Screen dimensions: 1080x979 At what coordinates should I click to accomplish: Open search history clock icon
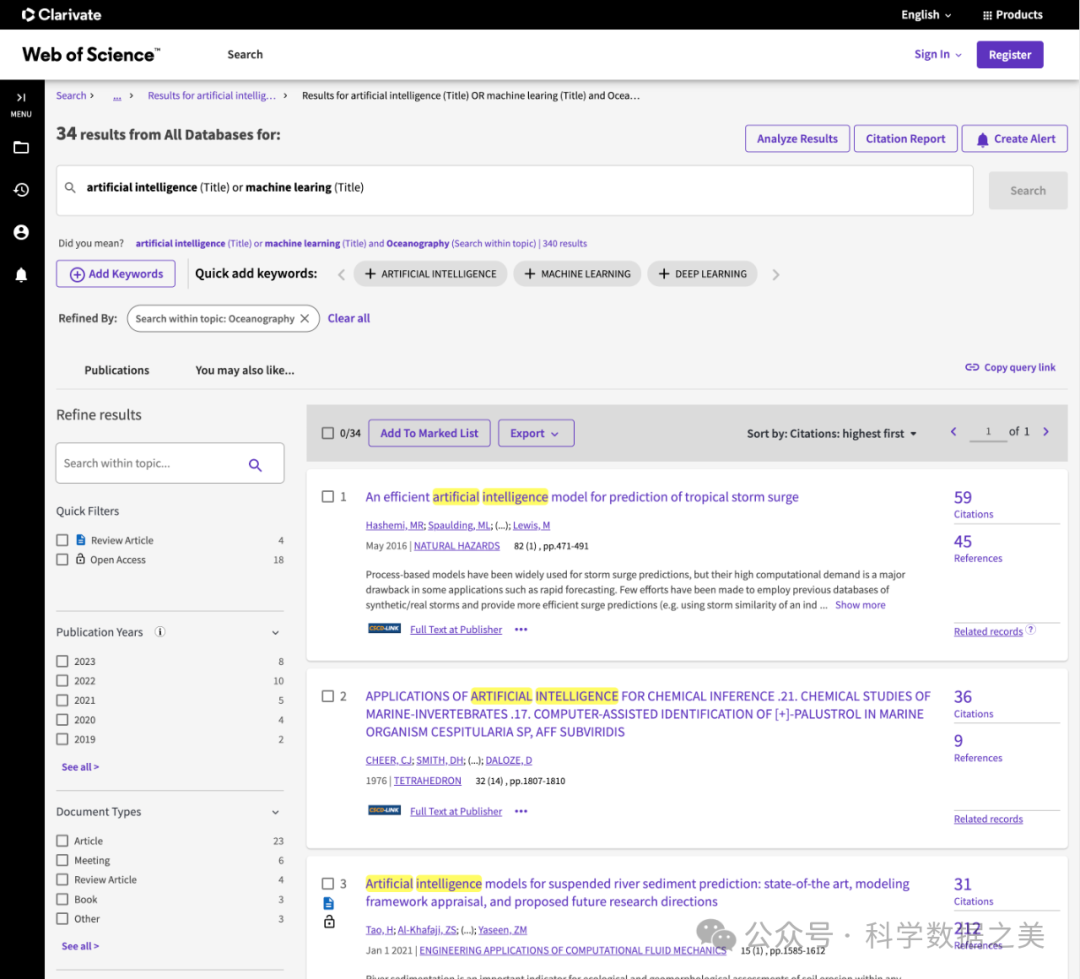pyautogui.click(x=21, y=190)
